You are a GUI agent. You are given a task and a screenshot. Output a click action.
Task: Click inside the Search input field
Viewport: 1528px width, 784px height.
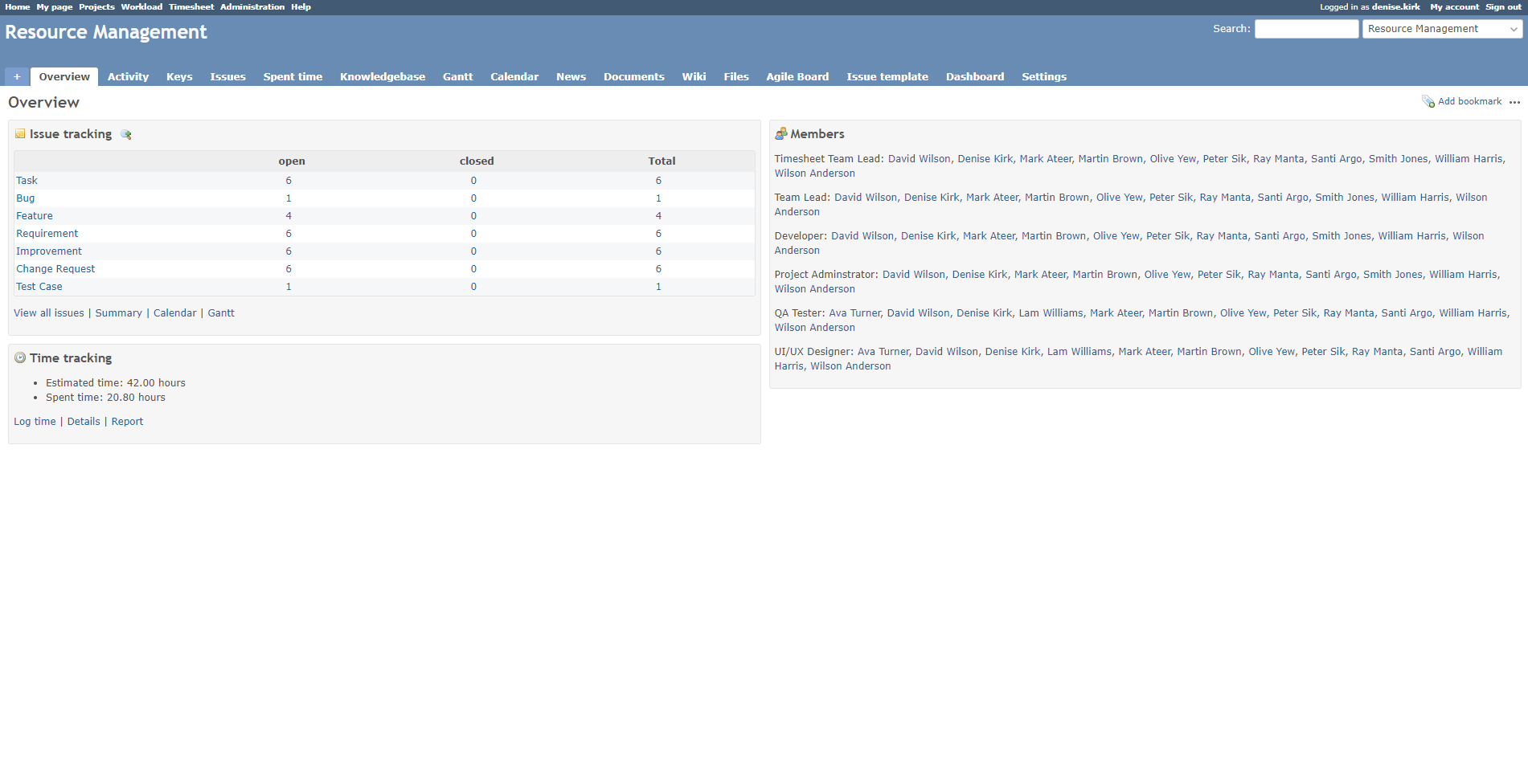click(x=1306, y=29)
